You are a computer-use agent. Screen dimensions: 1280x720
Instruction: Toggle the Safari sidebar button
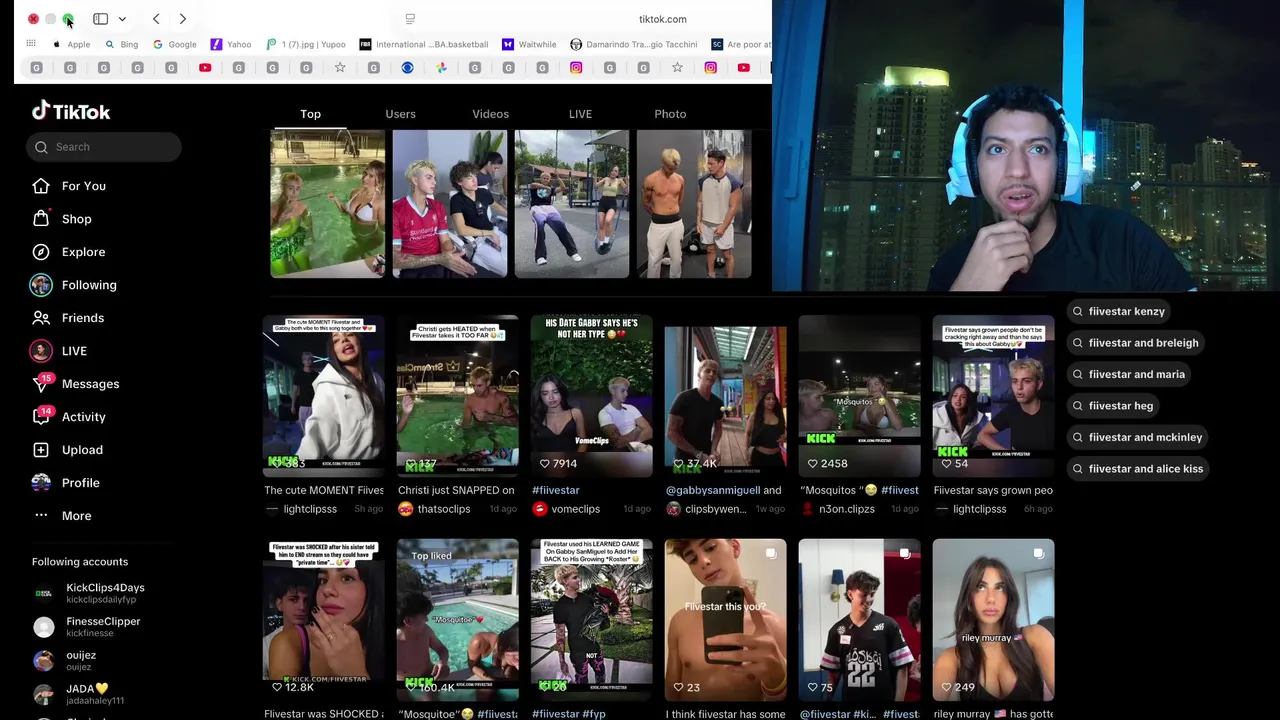pyautogui.click(x=101, y=19)
